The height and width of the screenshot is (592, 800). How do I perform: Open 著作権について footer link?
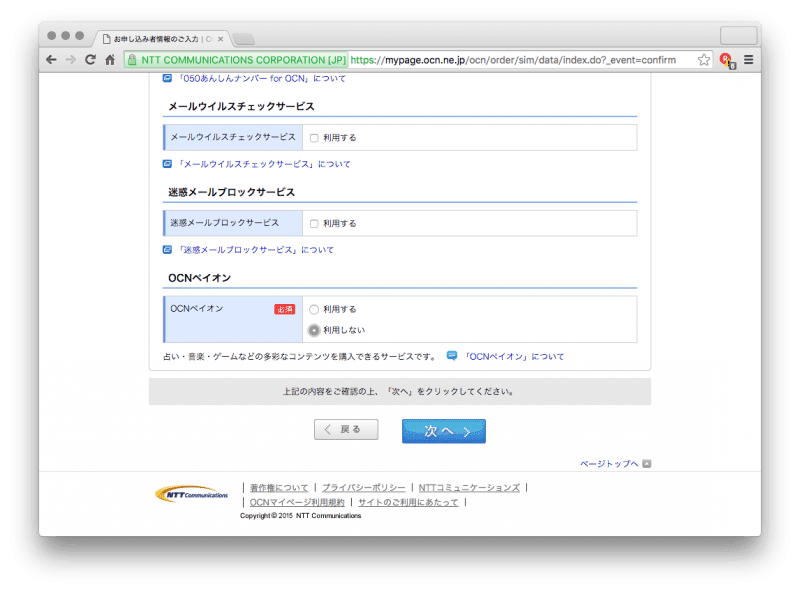click(x=279, y=488)
